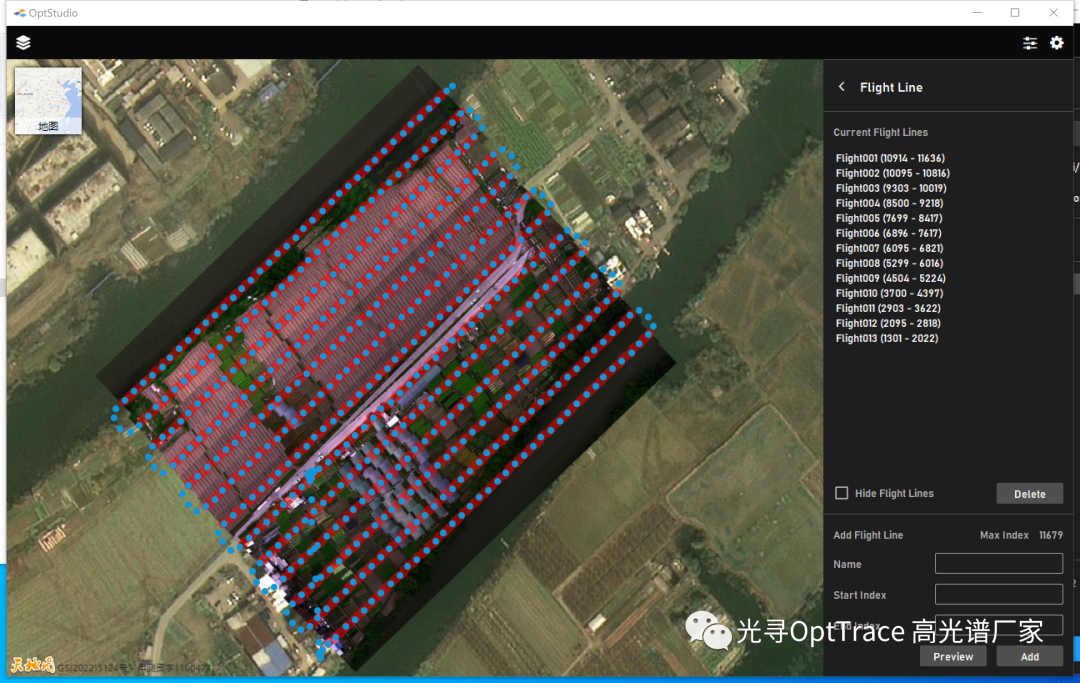Screen dimensions: 1080x683
Task: Select Flight007 (6095 - 6821)
Action: coord(889,248)
